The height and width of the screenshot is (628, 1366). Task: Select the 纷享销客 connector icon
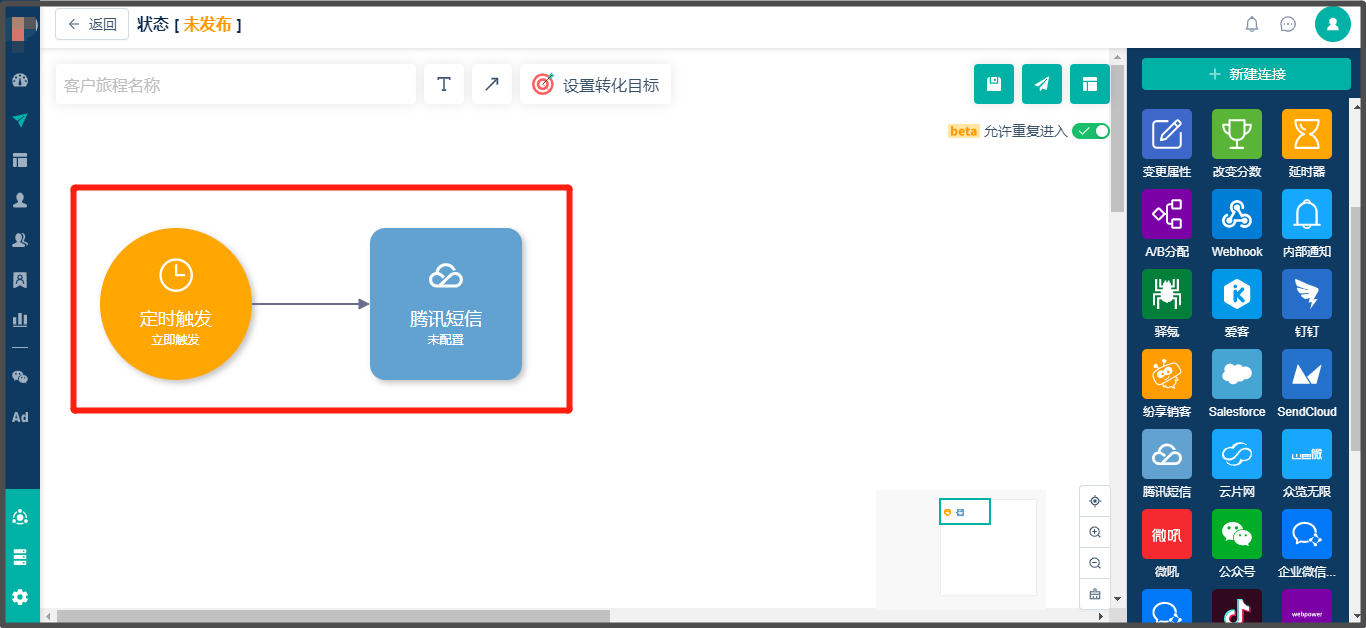[1167, 374]
